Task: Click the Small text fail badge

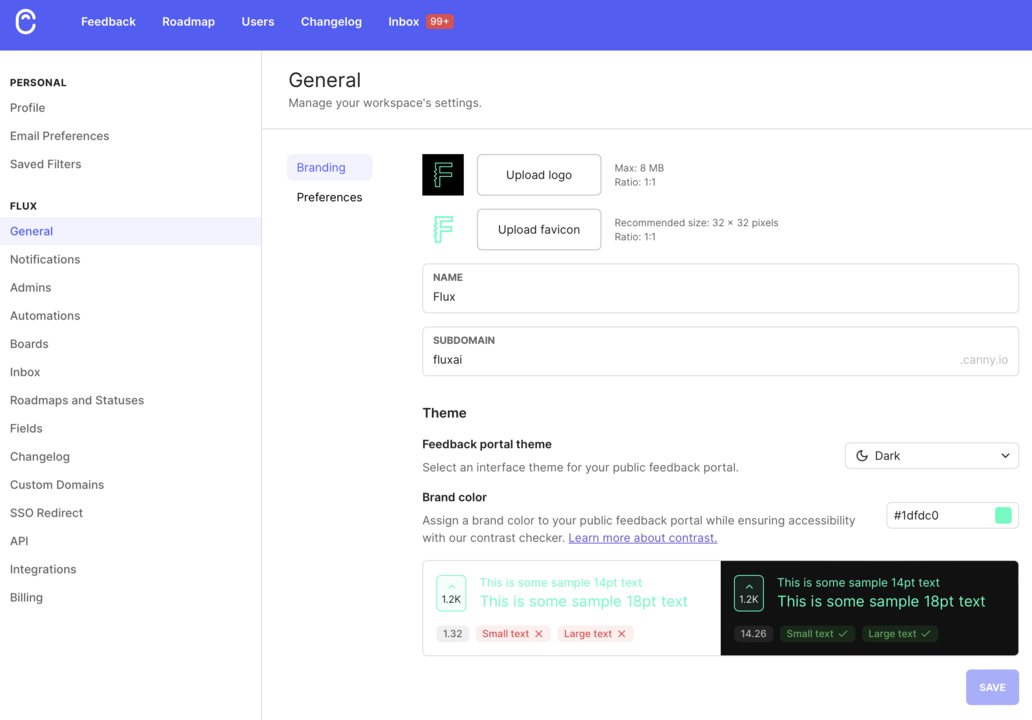Action: click(x=512, y=634)
